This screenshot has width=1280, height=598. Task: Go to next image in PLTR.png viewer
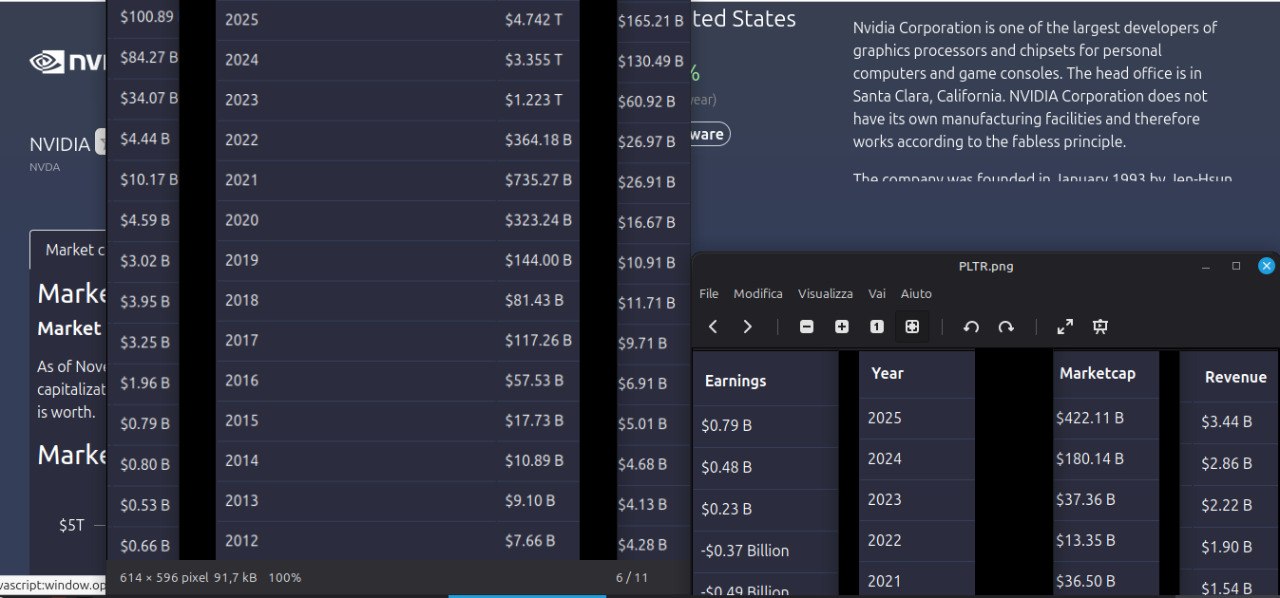(x=747, y=327)
